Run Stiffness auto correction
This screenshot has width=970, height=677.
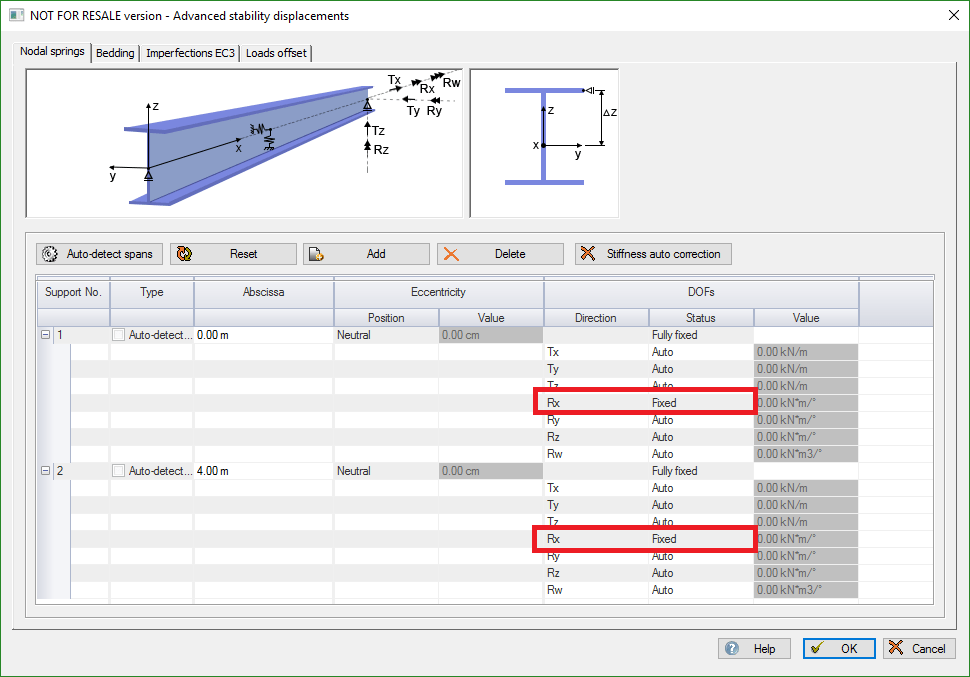653,254
